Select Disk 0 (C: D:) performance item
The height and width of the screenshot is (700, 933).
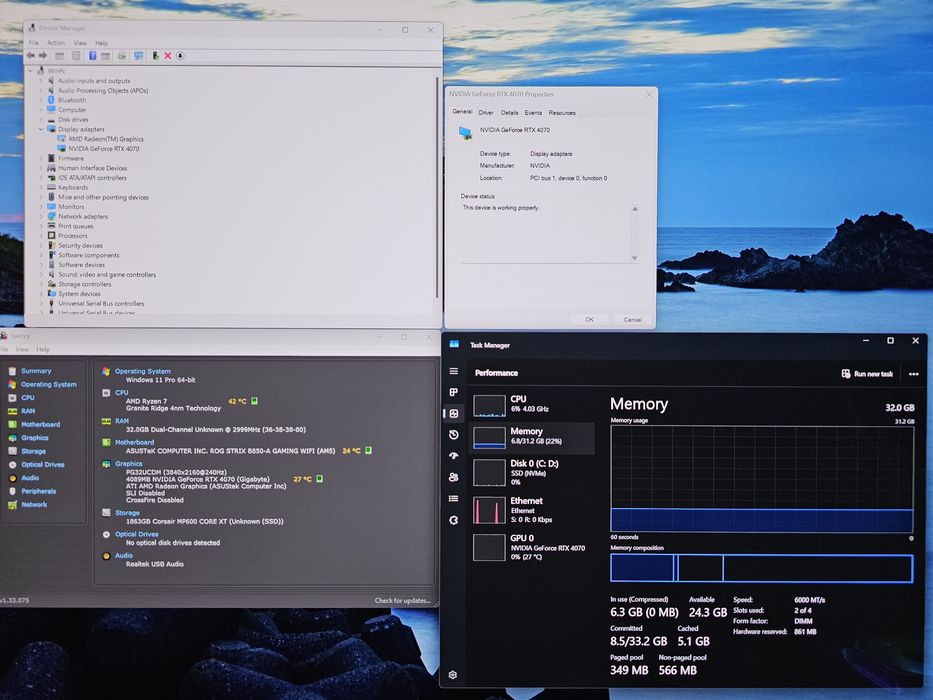pyautogui.click(x=532, y=473)
